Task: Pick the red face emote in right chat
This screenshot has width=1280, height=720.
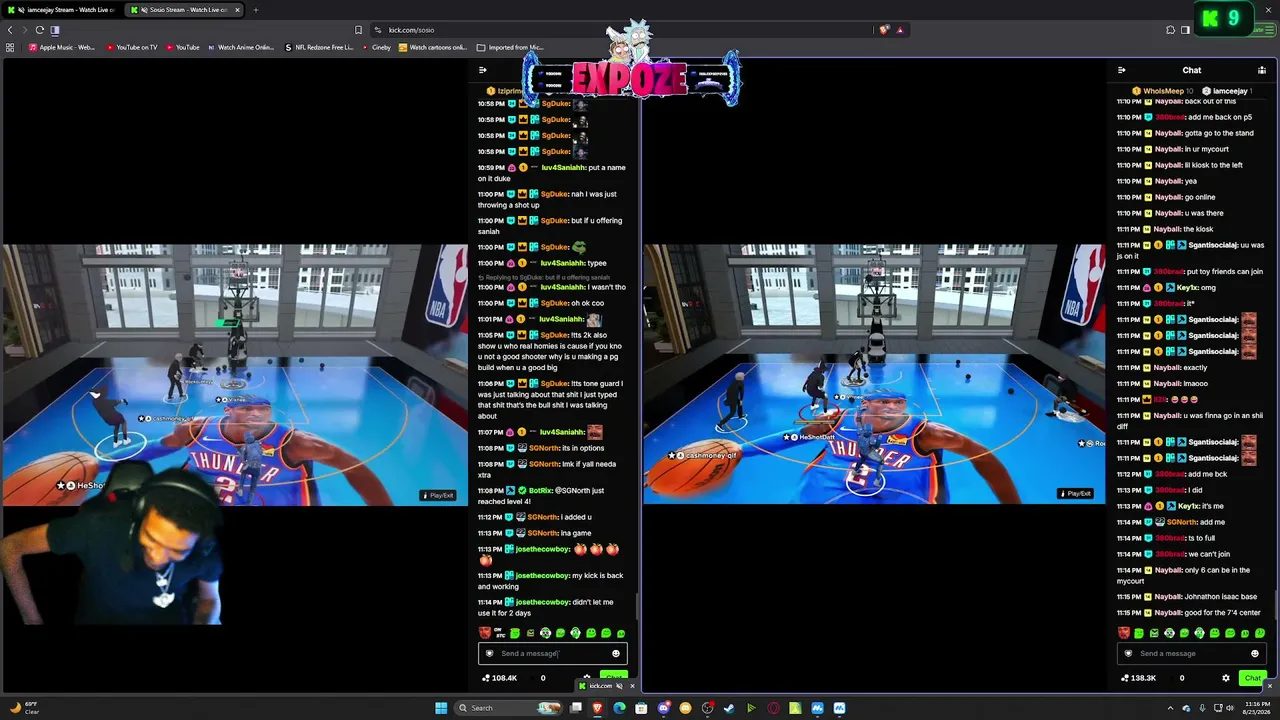Action: [x=1124, y=633]
